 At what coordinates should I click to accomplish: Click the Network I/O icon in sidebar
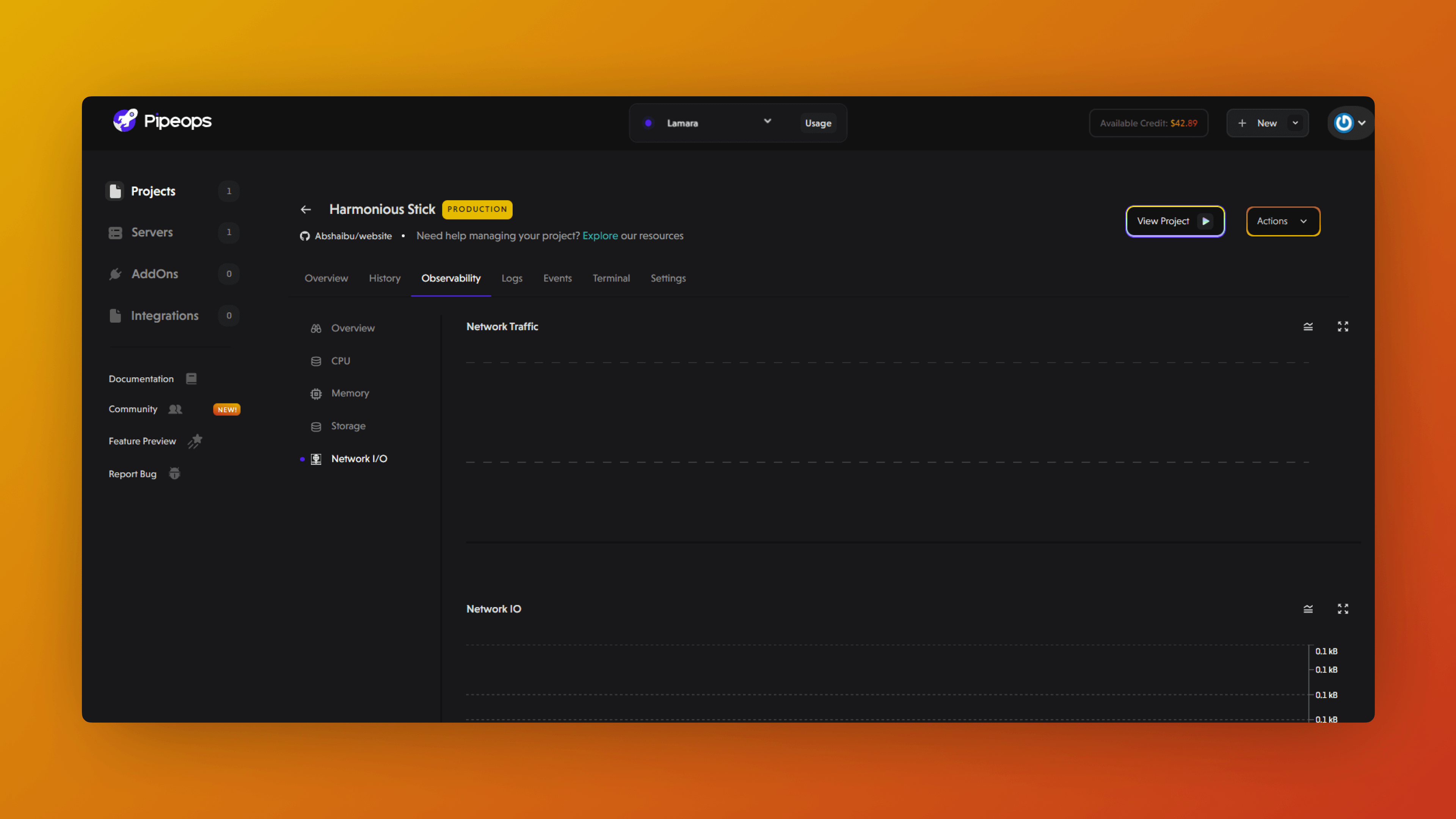(x=317, y=458)
